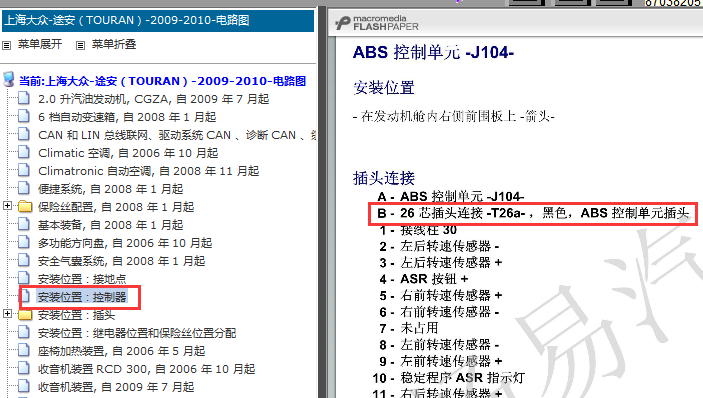Click pin 9 - 左前转速传感器 +
The height and width of the screenshot is (398, 703).
[x=440, y=361]
